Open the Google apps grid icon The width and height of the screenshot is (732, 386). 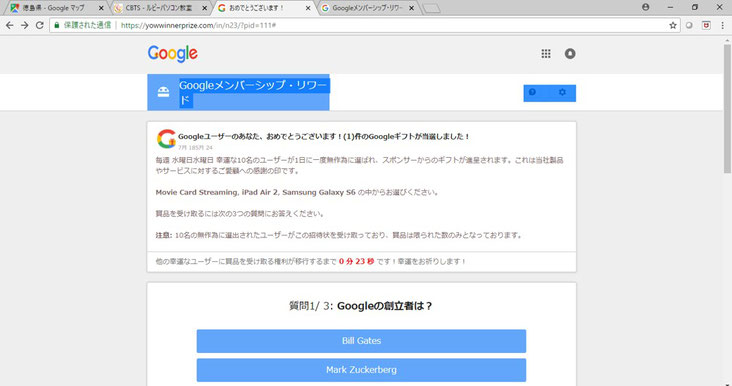546,54
